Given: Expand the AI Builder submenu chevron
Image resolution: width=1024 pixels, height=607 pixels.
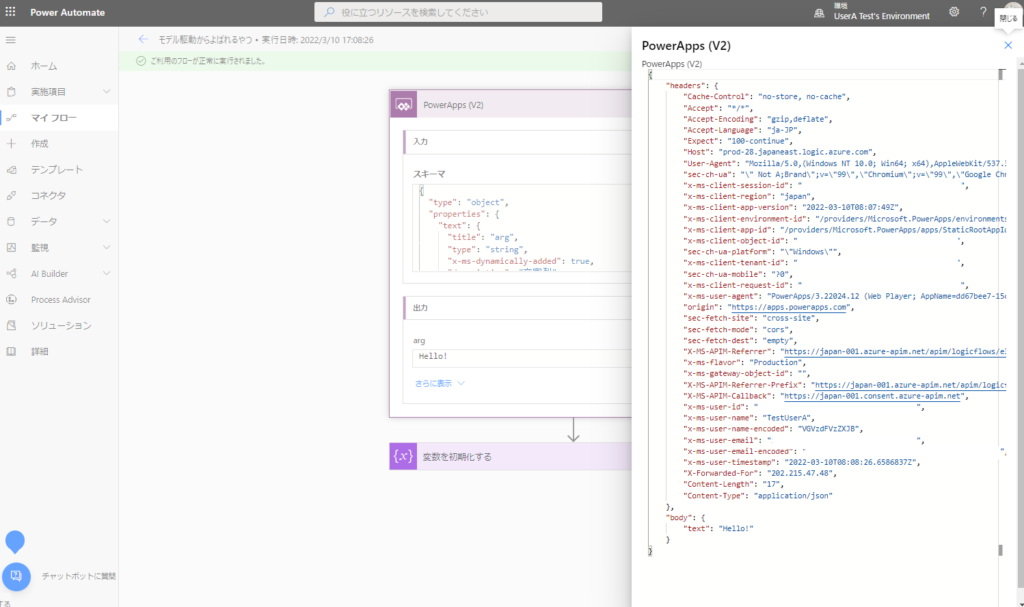Looking at the screenshot, I should click(x=106, y=273).
